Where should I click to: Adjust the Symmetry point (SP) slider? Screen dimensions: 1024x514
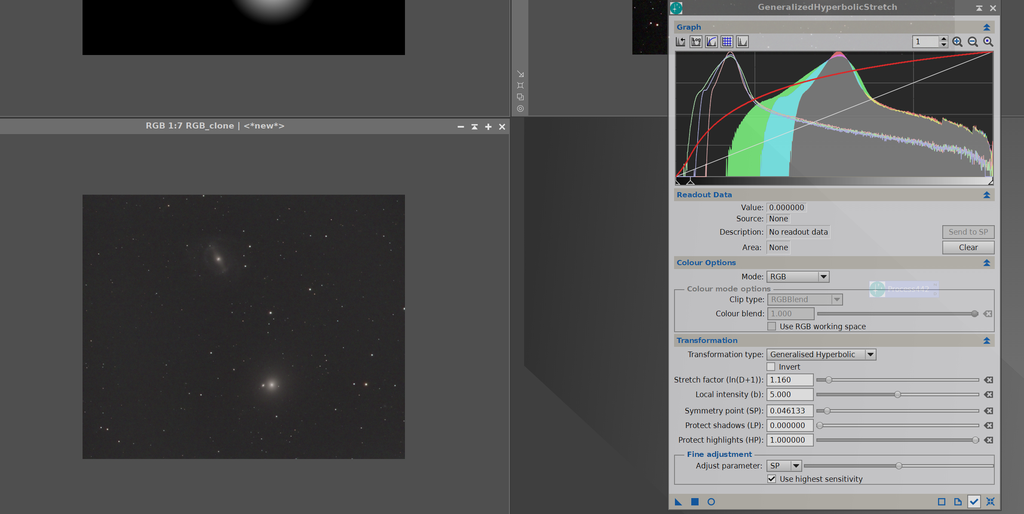tap(898, 411)
